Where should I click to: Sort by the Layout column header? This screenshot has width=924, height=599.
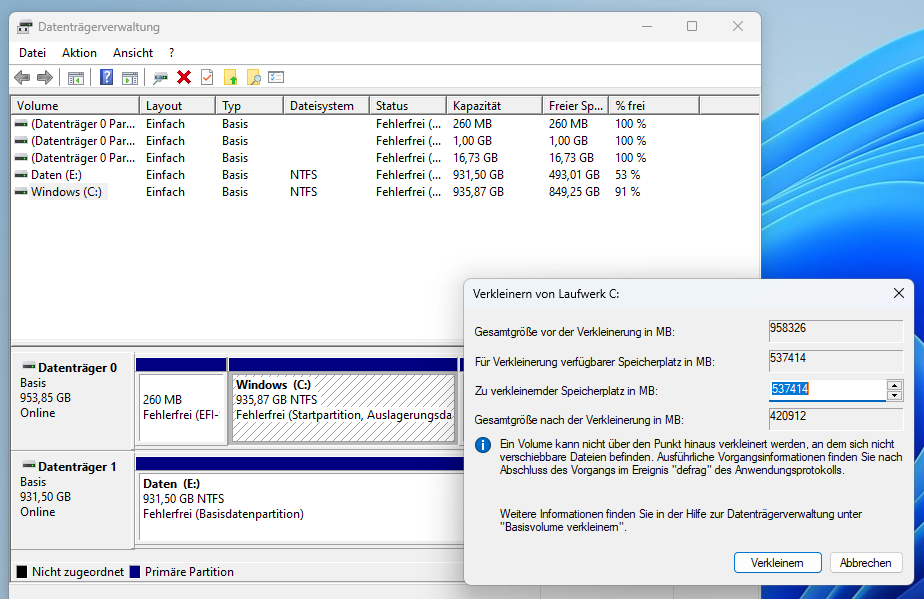(177, 106)
